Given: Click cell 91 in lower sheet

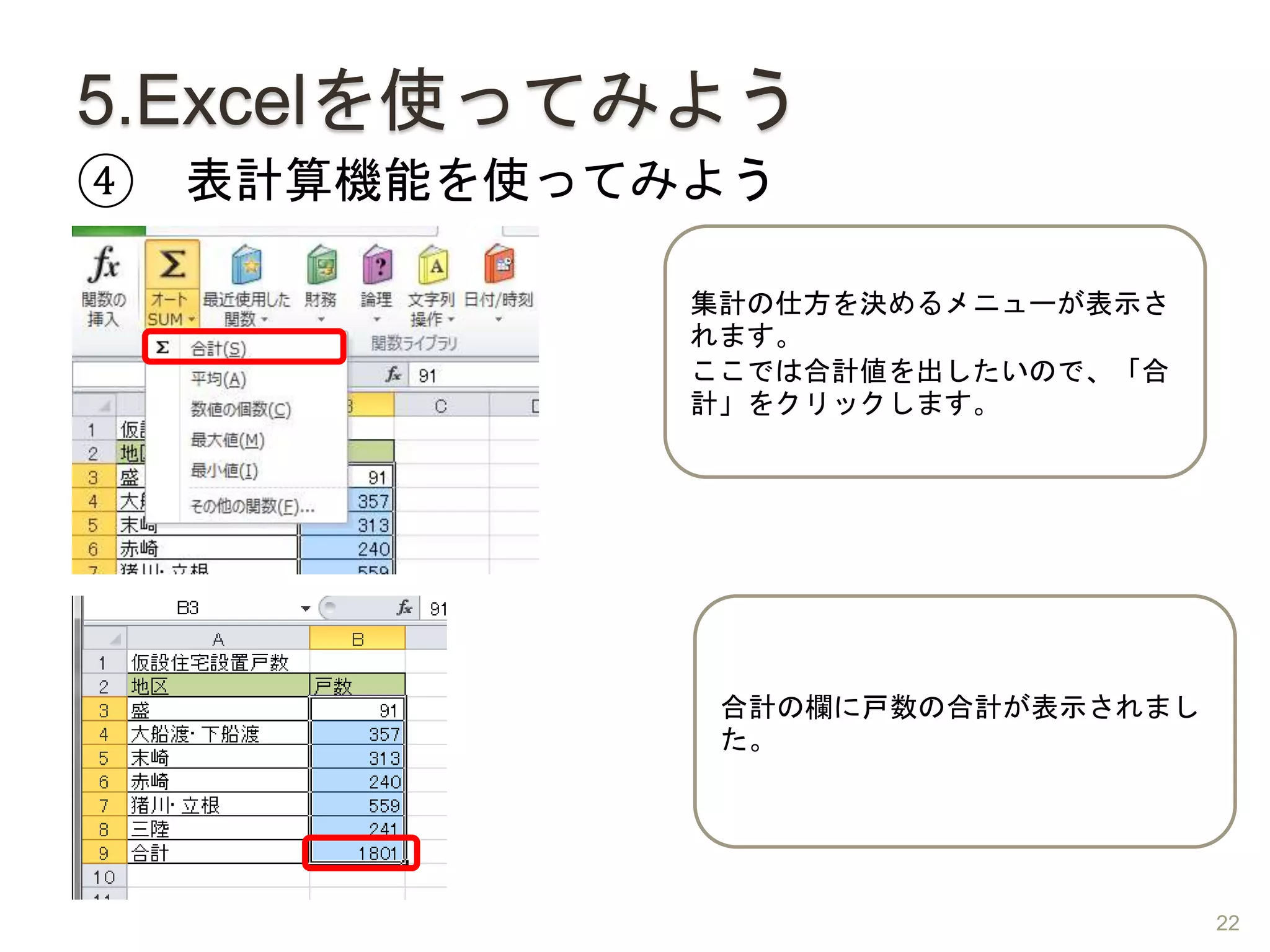Looking at the screenshot, I should [x=358, y=710].
